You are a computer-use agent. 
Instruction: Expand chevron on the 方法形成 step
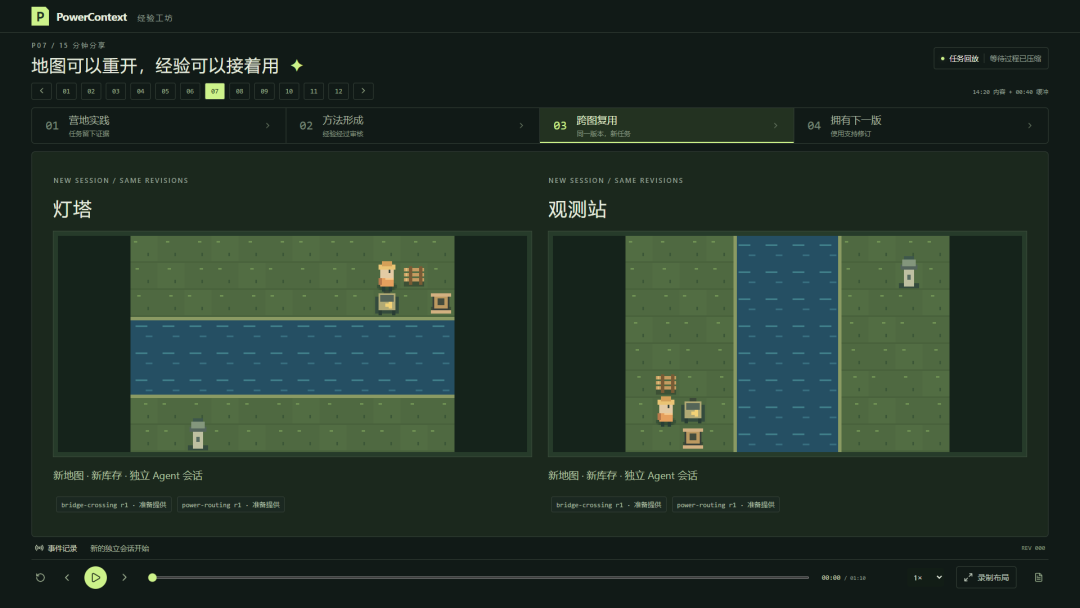521,125
